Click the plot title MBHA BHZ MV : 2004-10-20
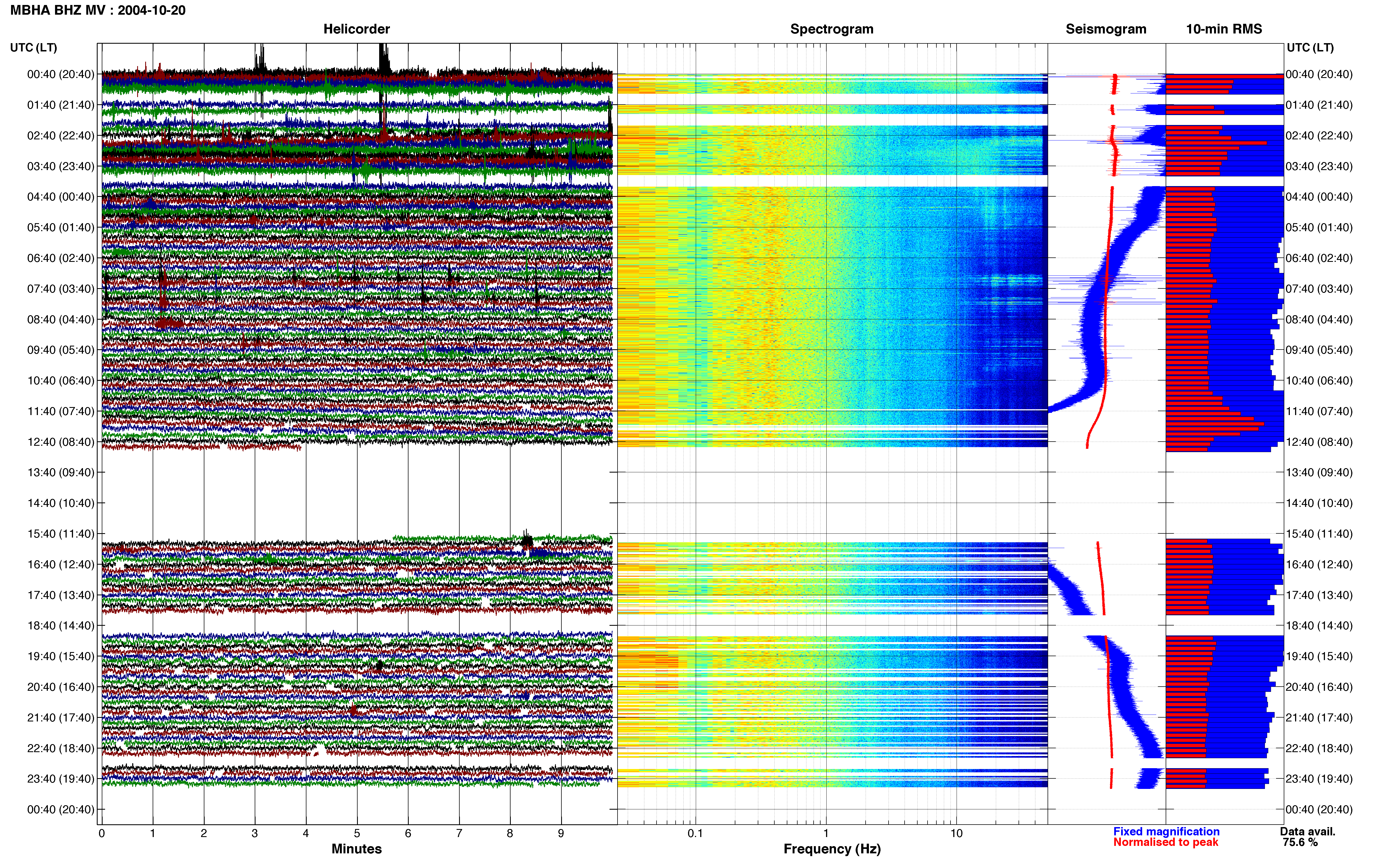Screen dimensions: 1388x868 pos(98,10)
